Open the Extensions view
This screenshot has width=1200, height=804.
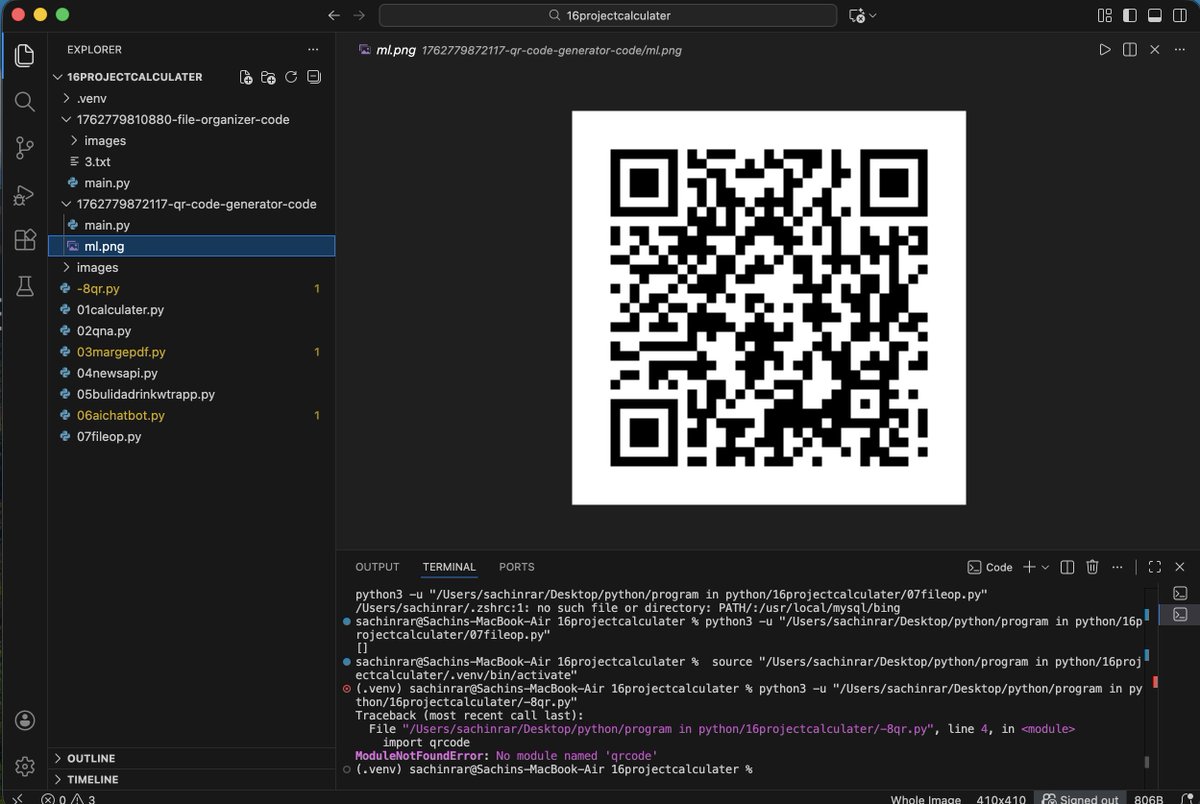point(24,241)
